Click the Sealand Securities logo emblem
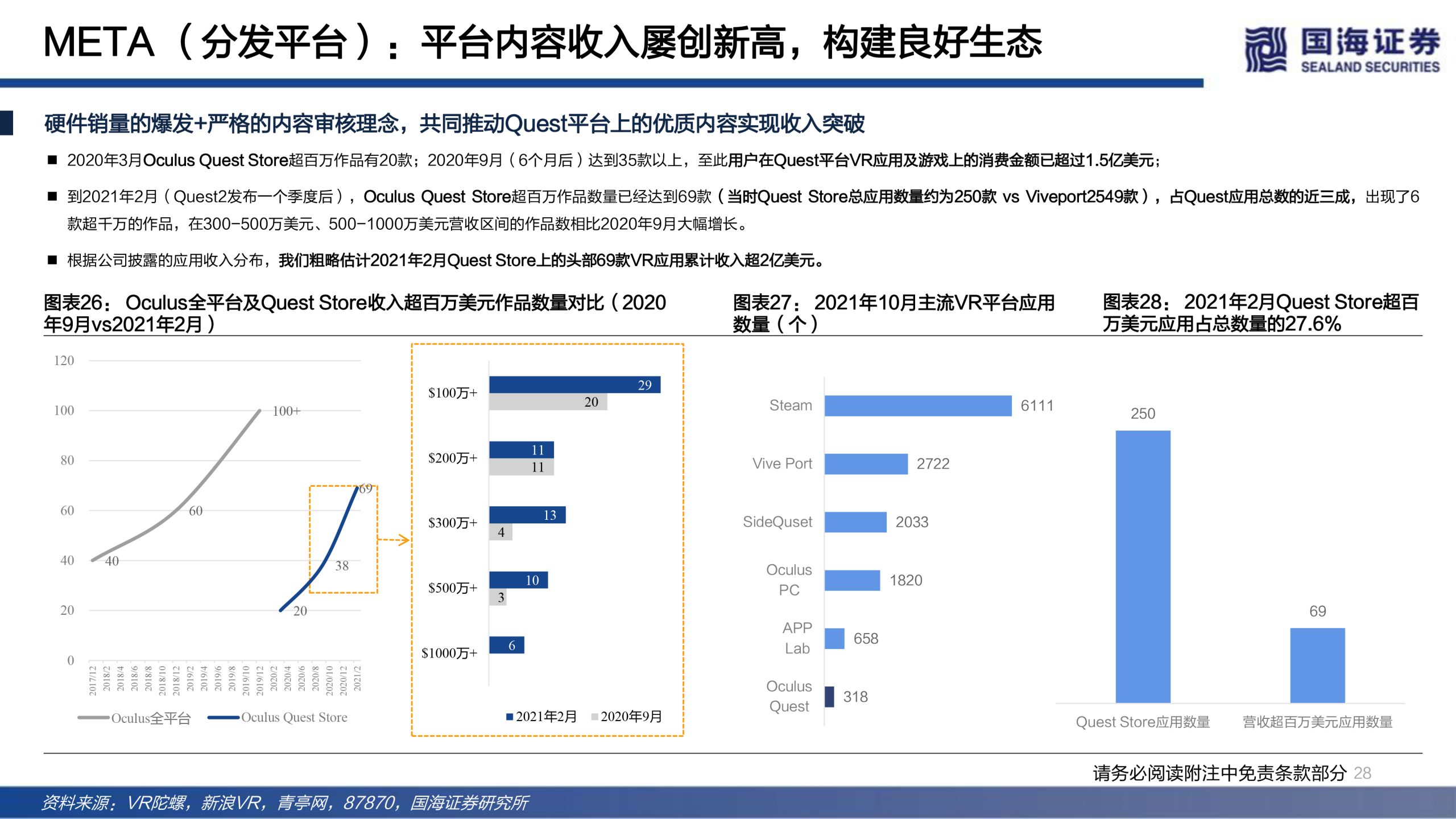 (x=1265, y=50)
